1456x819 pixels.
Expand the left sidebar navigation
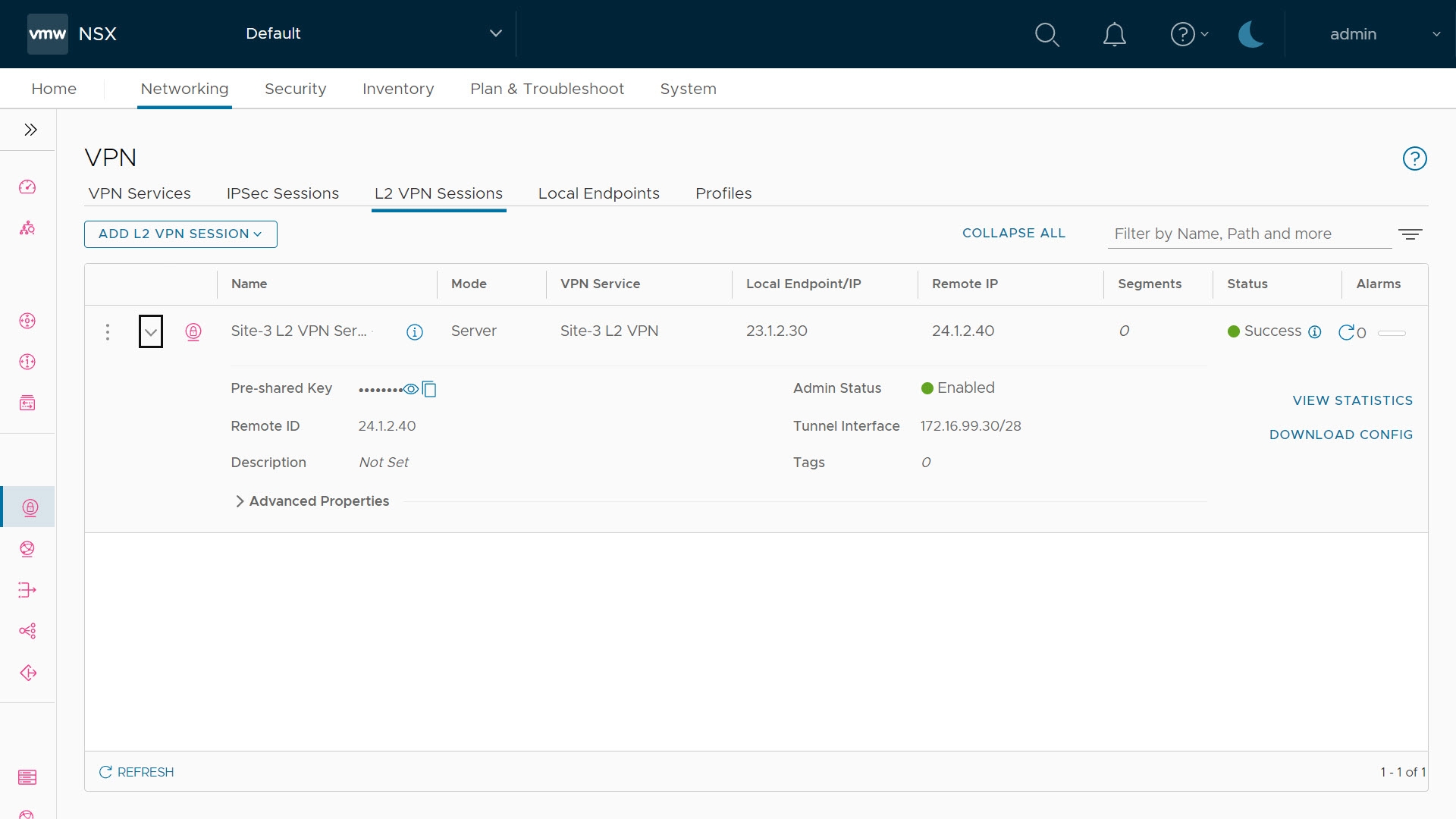[30, 130]
